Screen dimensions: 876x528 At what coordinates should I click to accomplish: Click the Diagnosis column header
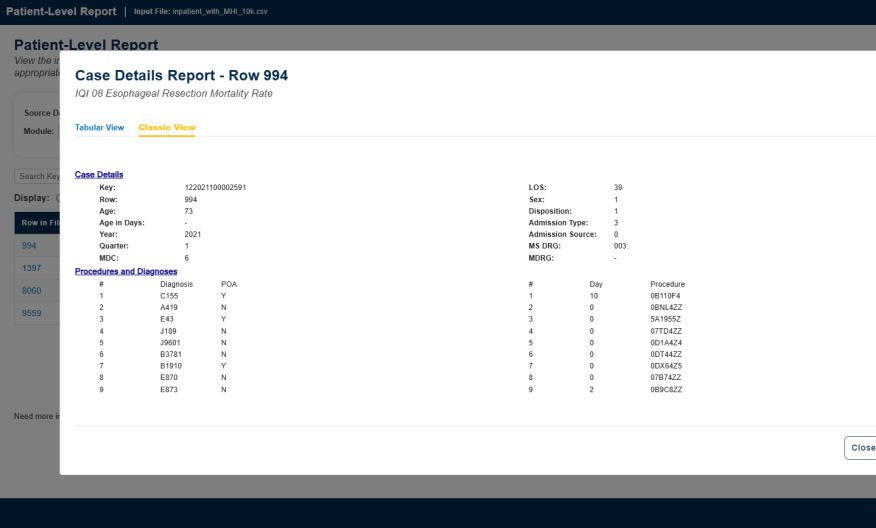[176, 284]
